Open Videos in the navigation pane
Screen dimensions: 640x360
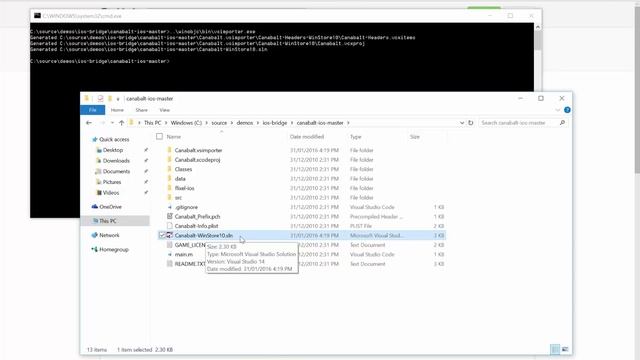pos(108,193)
